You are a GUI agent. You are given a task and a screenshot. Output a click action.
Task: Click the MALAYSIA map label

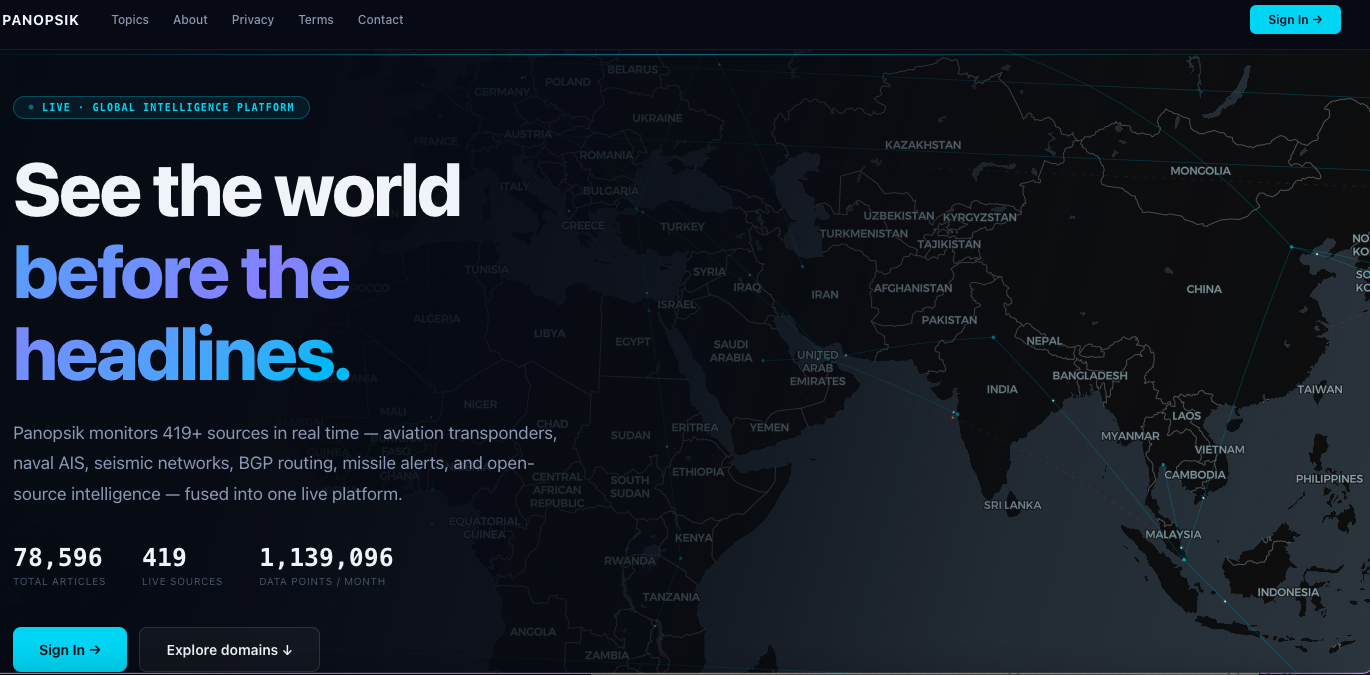point(1173,535)
